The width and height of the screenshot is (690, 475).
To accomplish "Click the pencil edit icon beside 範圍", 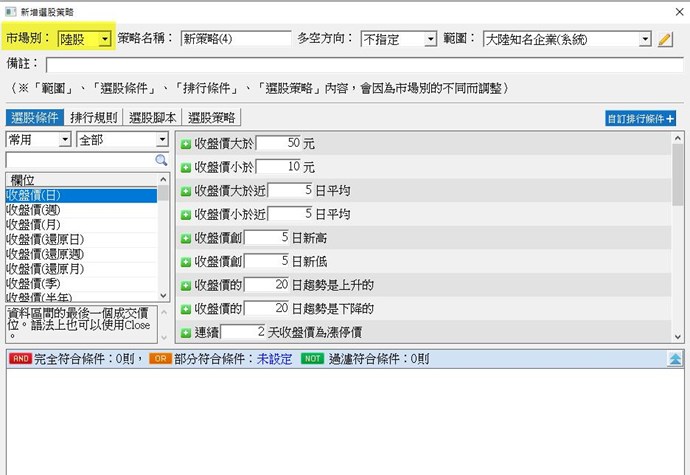I will tap(666, 40).
